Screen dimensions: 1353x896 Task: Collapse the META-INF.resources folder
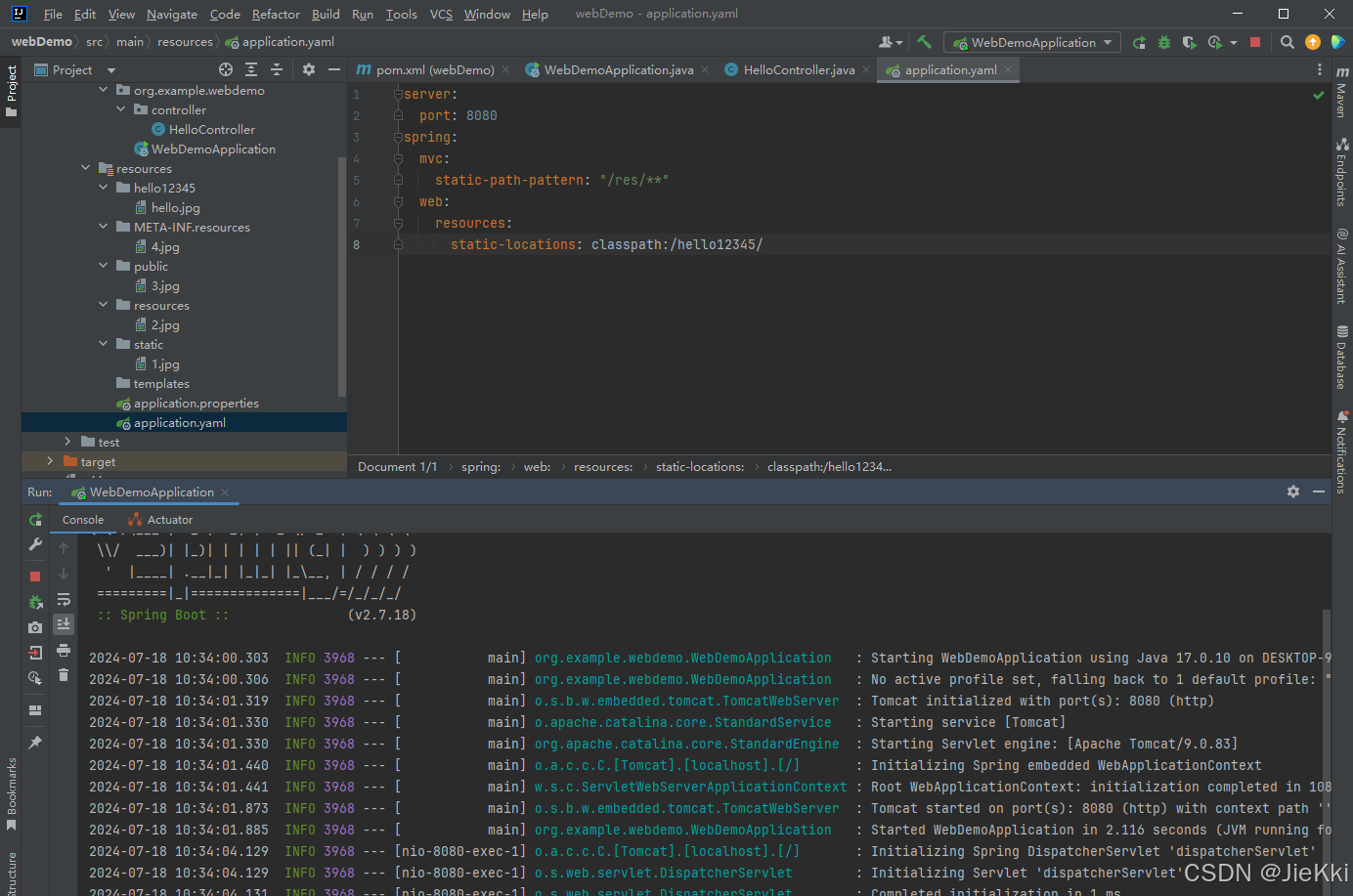tap(104, 227)
